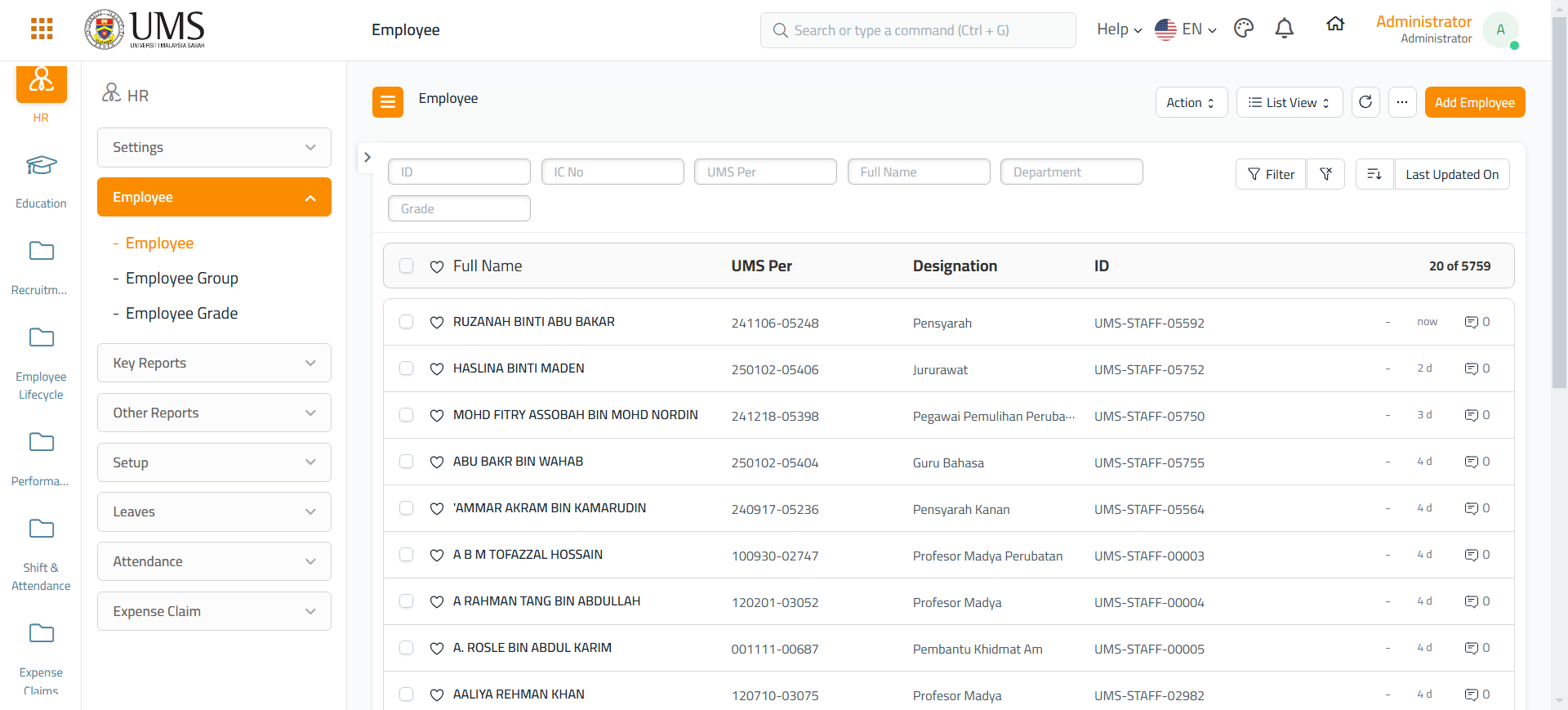Like HASLINA BINTI MADEN heart icon
This screenshot has height=710, width=1568.
(x=437, y=369)
